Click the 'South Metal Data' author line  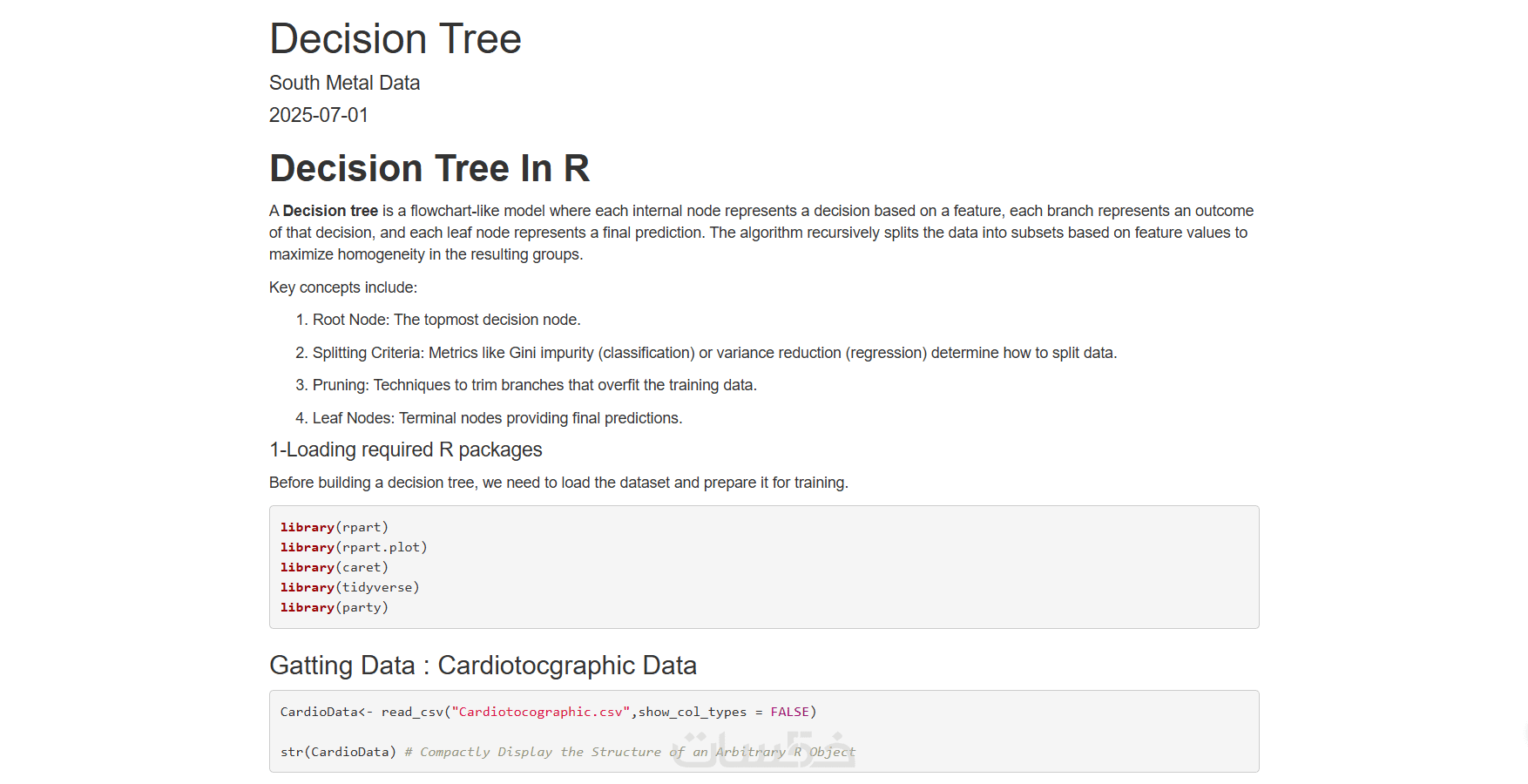(x=344, y=83)
